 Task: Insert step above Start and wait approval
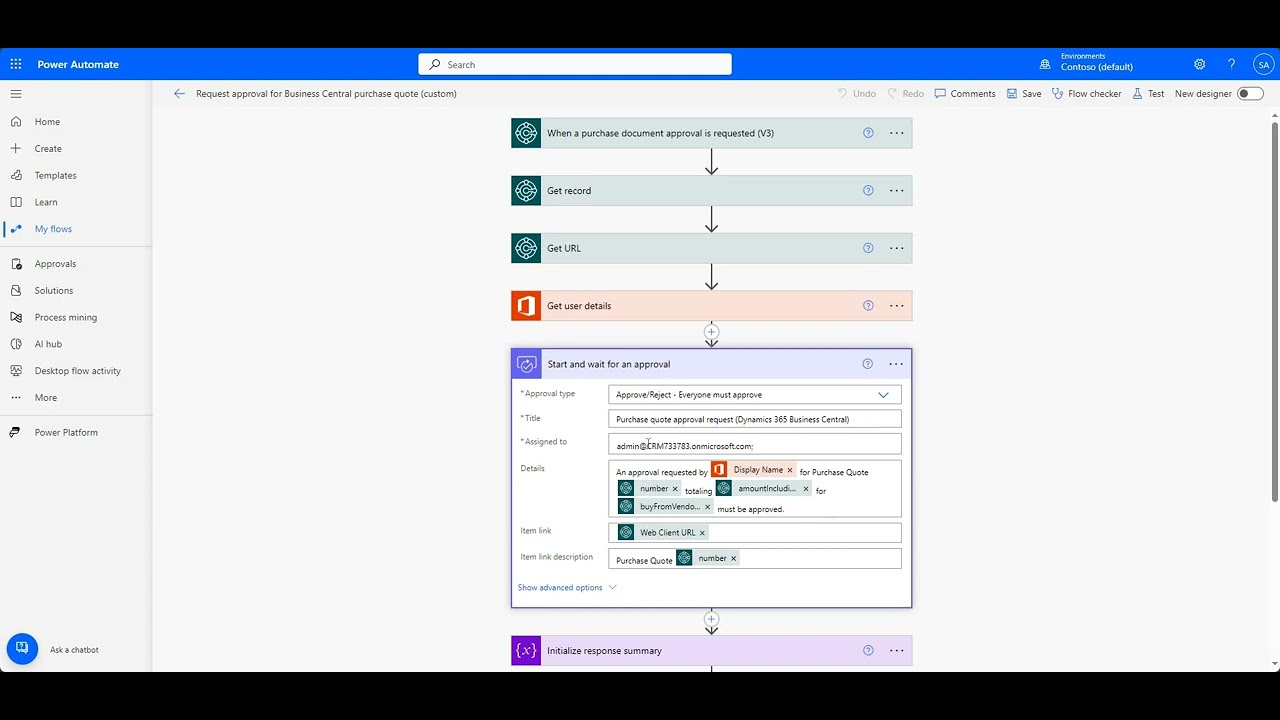pos(712,332)
